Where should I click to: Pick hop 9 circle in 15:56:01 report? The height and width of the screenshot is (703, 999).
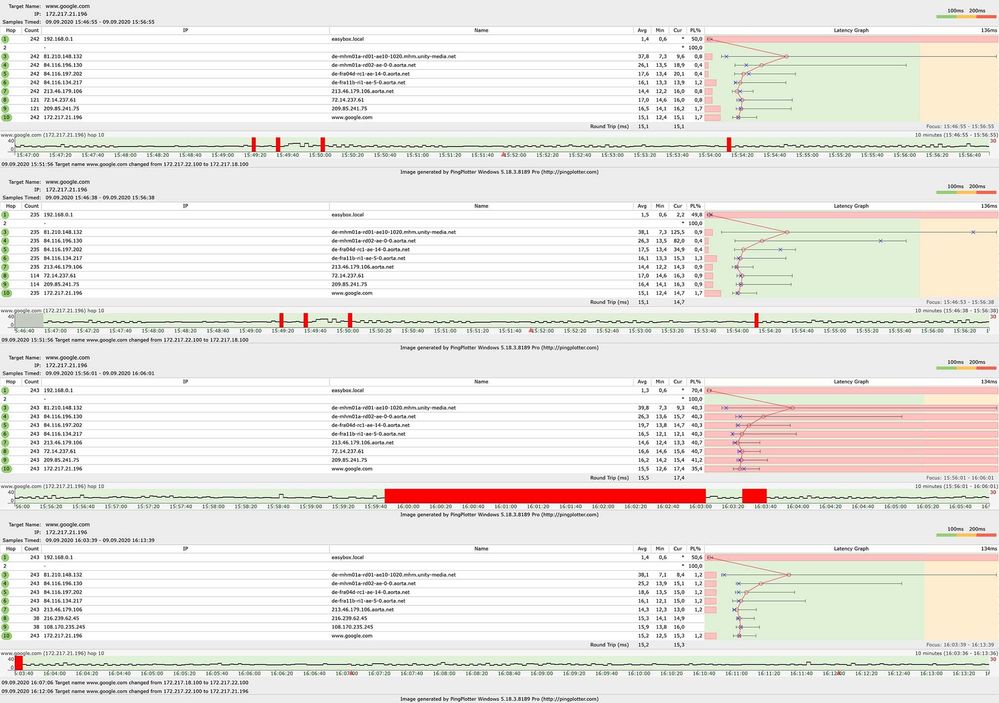(5, 460)
